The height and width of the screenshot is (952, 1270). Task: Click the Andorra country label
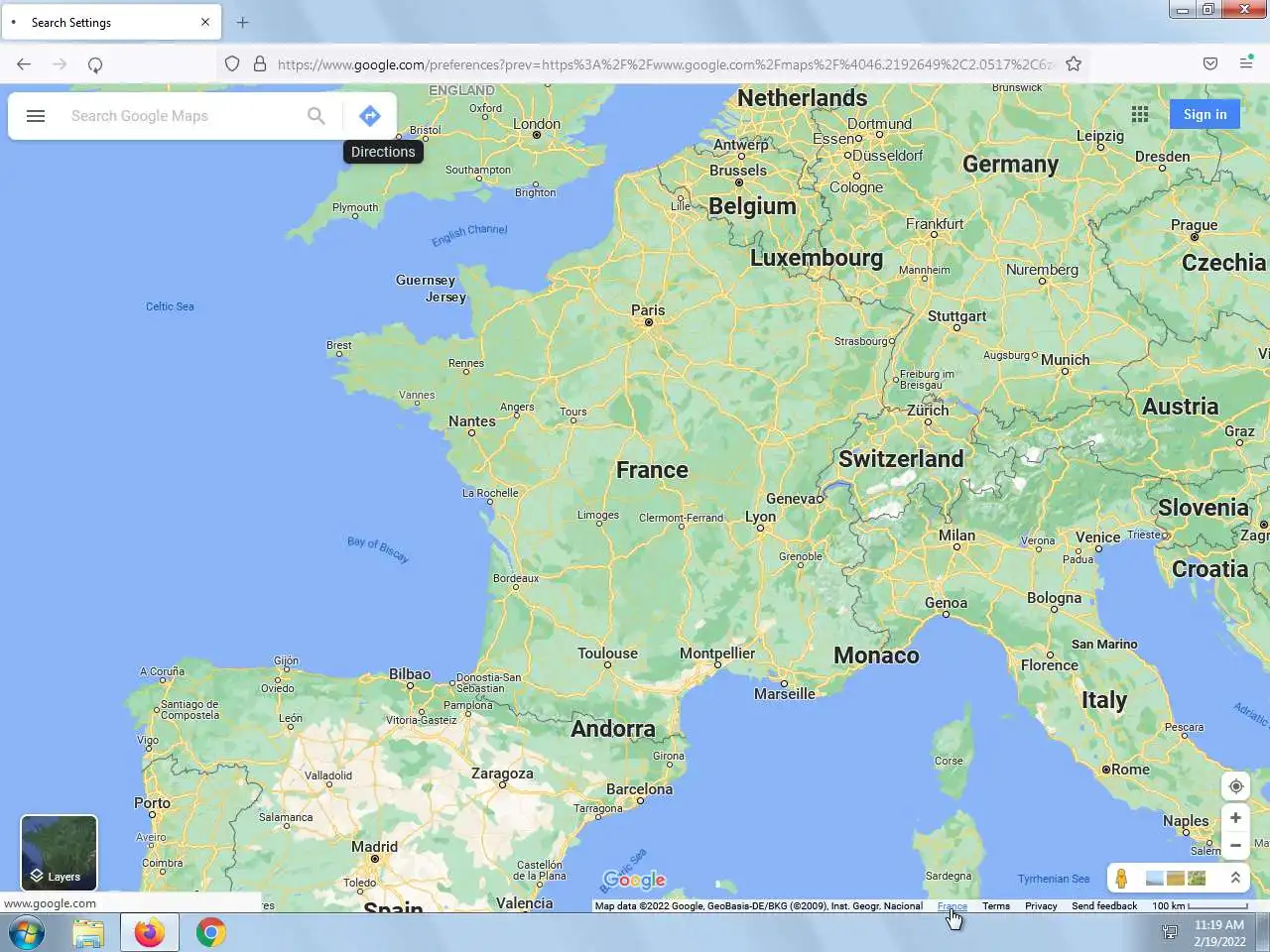(x=612, y=729)
